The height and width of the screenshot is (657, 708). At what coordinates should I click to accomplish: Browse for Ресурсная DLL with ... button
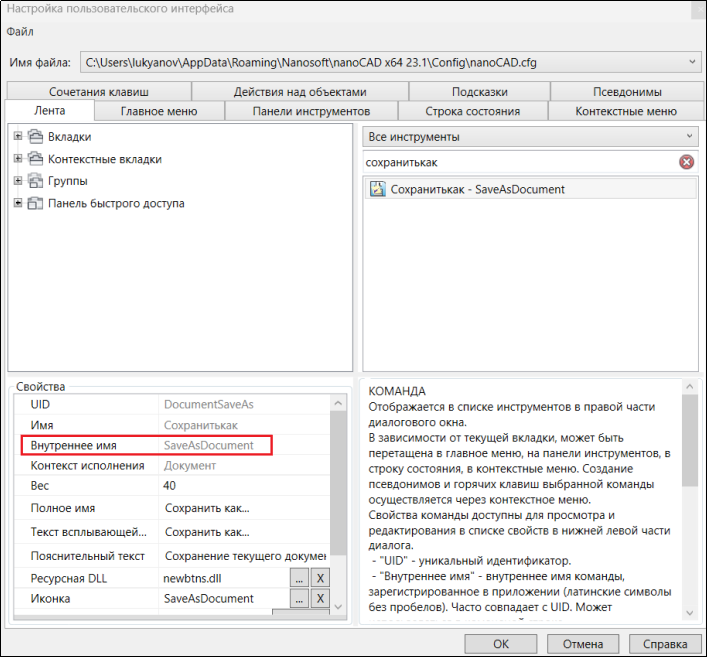pyautogui.click(x=299, y=578)
